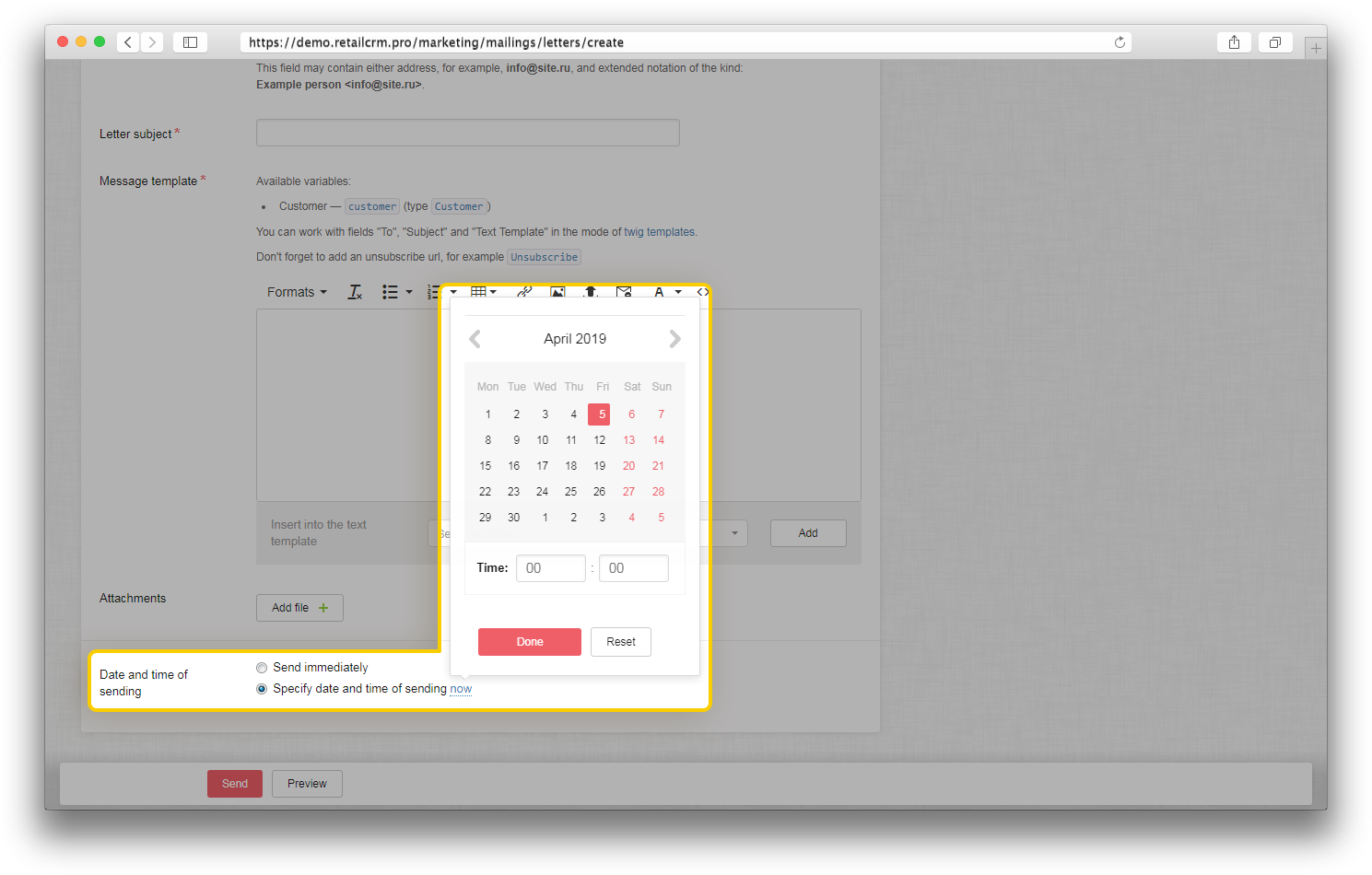Viewport: 1372px width, 875px height.
Task: Select highlighted April 5 in calendar
Action: (x=599, y=414)
